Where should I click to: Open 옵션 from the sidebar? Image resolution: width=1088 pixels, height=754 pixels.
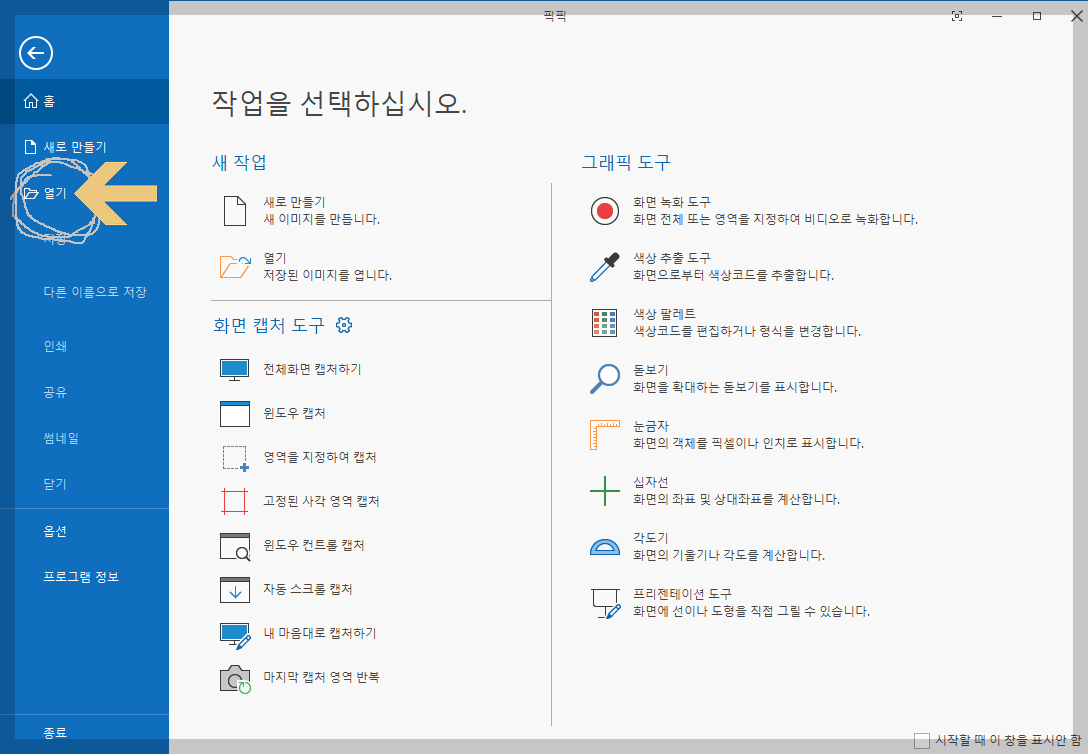(56, 531)
